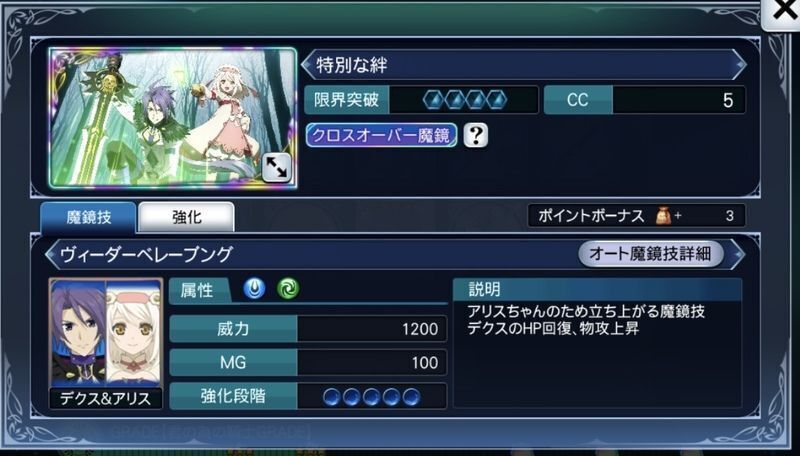Image resolution: width=800 pixels, height=456 pixels.
Task: Click the limit break crystal icons
Action: (x=465, y=100)
